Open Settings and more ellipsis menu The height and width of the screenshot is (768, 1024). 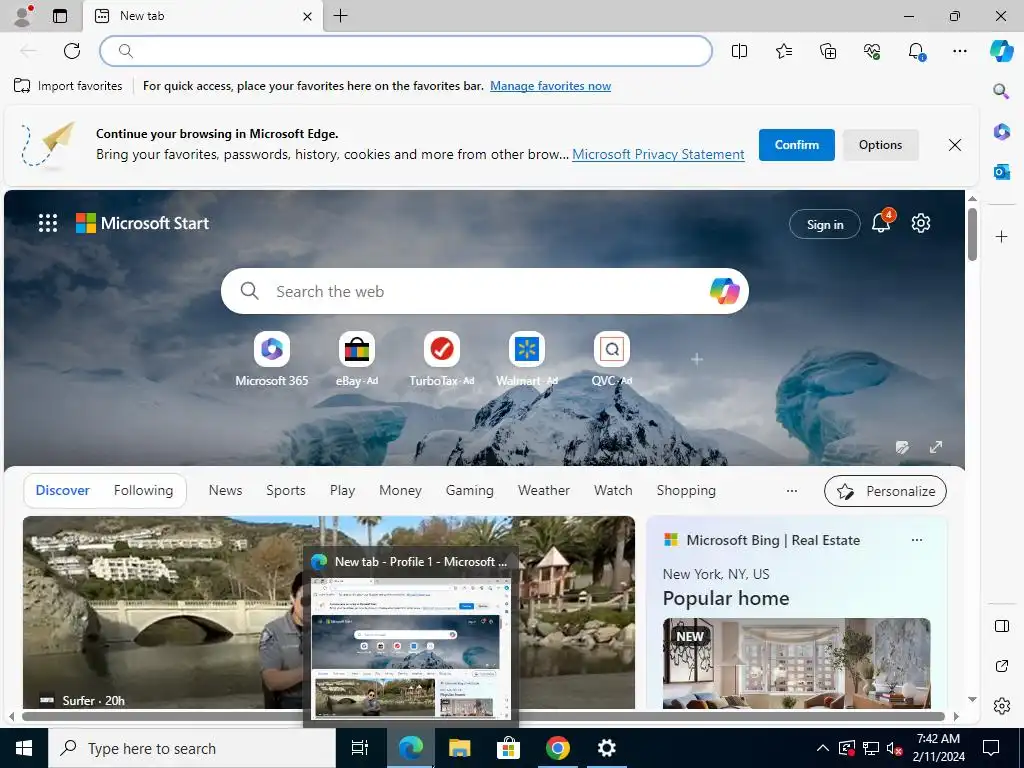tap(960, 51)
